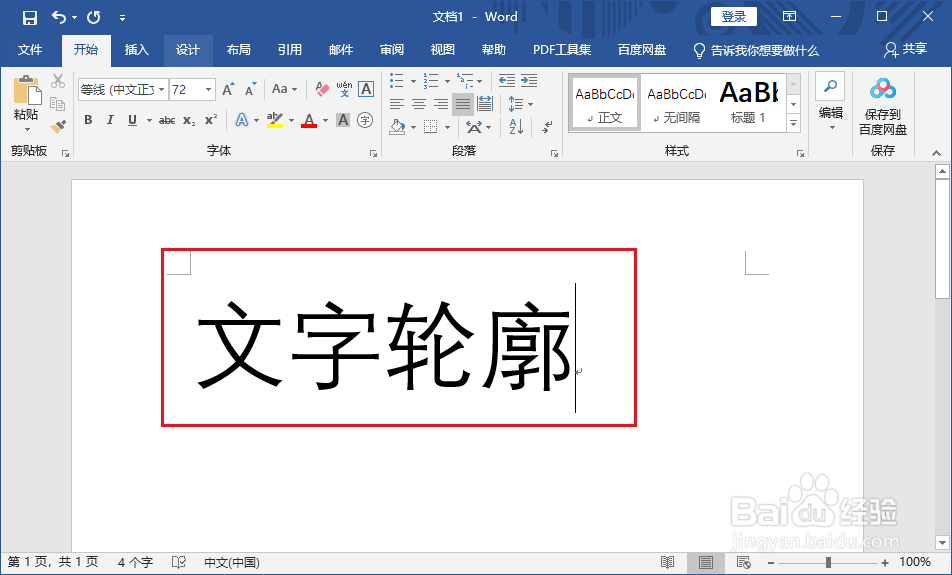Image resolution: width=952 pixels, height=575 pixels.
Task: Switch to the Review (审阅) tab
Action: click(x=392, y=50)
